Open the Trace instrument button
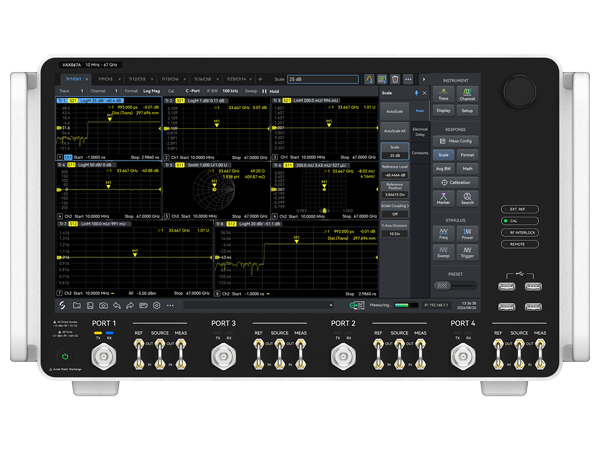The image size is (600, 450). (443, 94)
